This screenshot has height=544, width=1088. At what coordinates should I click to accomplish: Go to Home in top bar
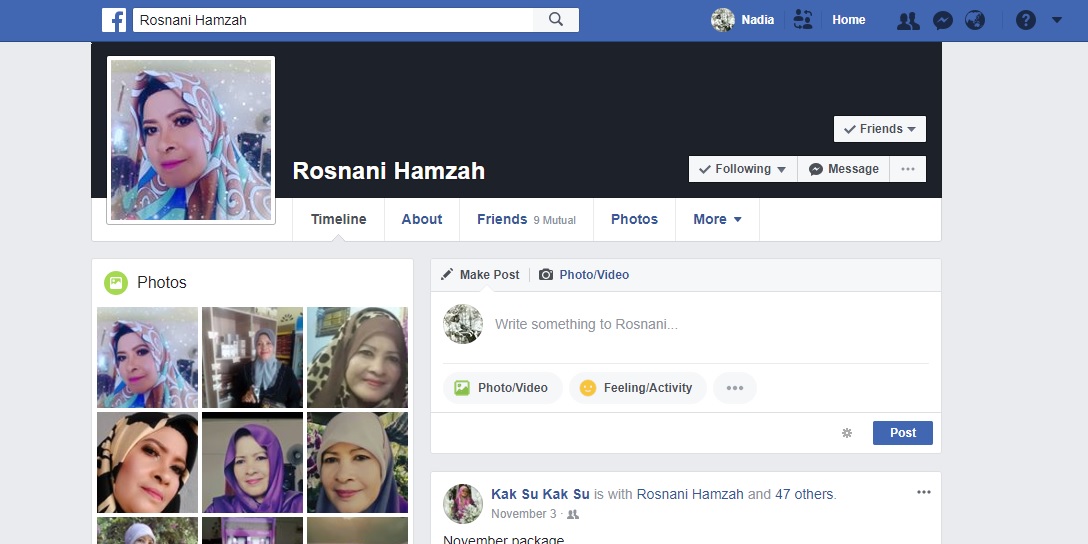click(849, 20)
